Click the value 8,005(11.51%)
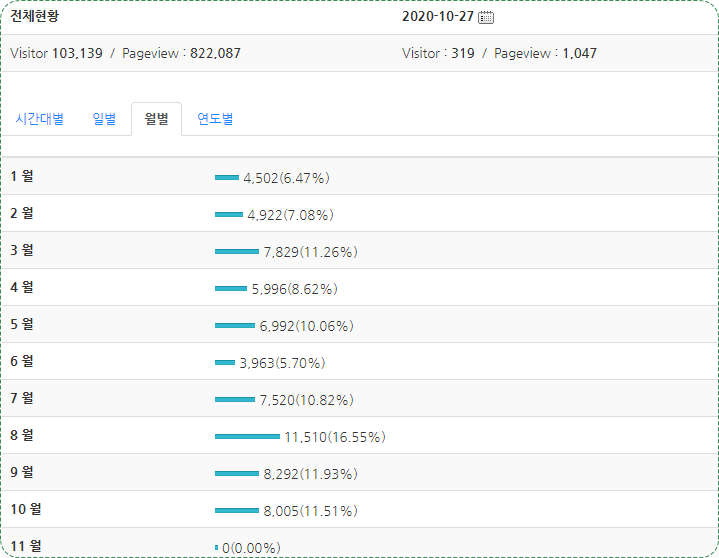719x558 pixels. click(x=310, y=511)
